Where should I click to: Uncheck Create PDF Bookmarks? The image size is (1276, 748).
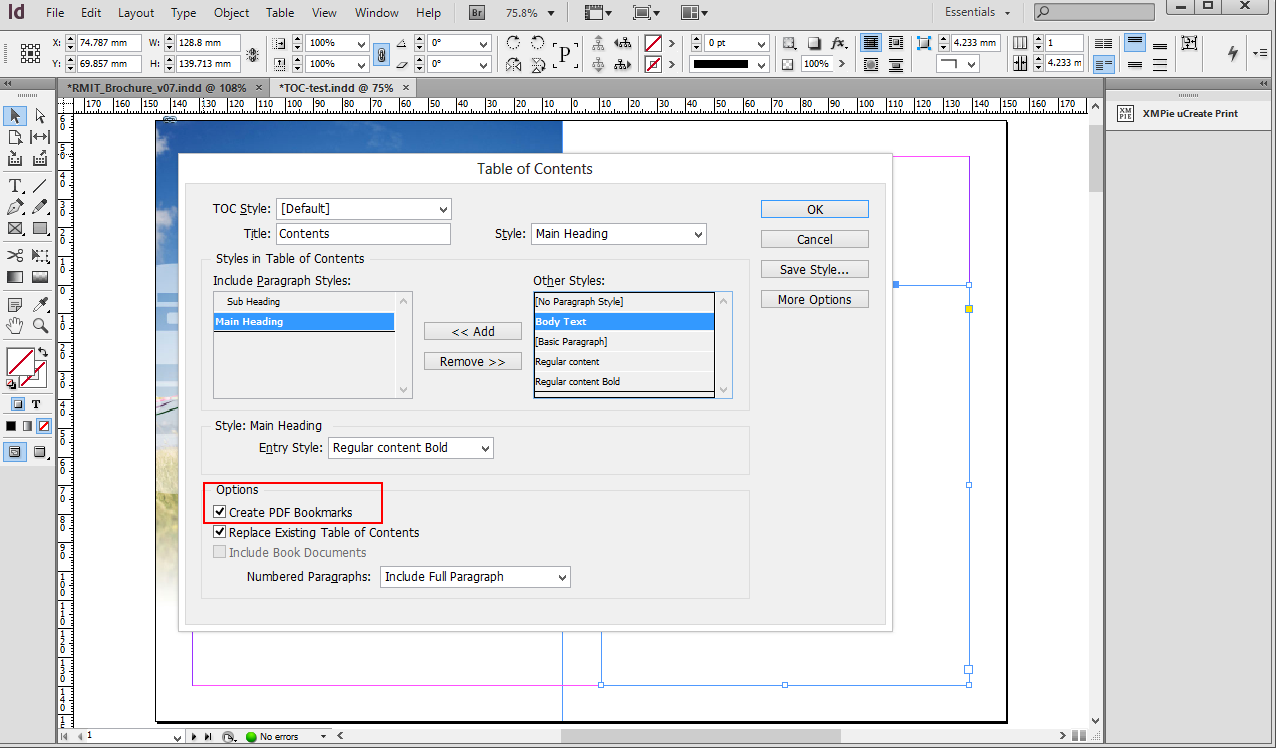tap(220, 512)
